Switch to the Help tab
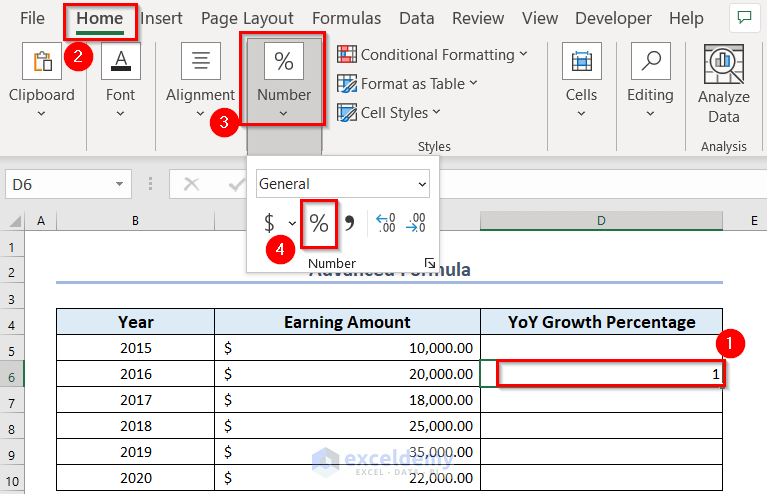This screenshot has width=767, height=494. (x=686, y=19)
